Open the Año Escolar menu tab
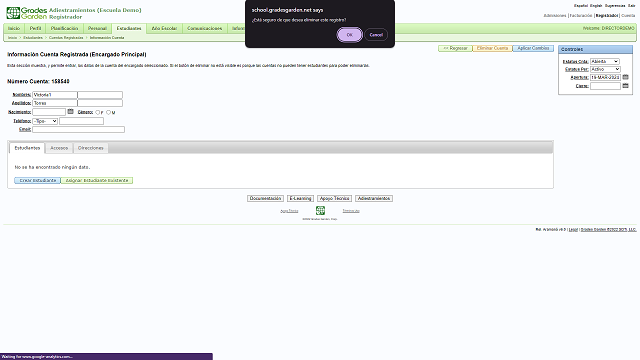 pos(164,29)
